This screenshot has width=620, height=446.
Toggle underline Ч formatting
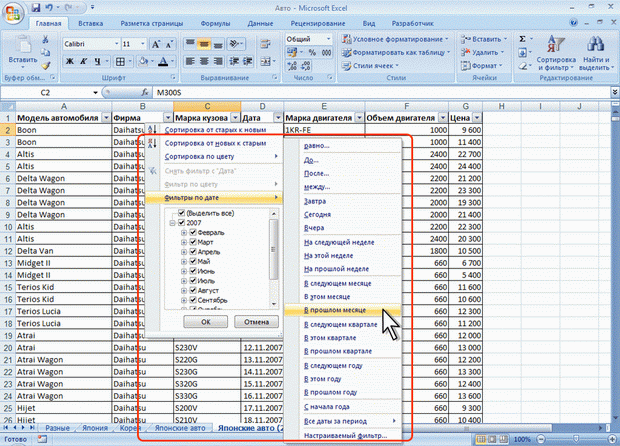click(x=97, y=61)
